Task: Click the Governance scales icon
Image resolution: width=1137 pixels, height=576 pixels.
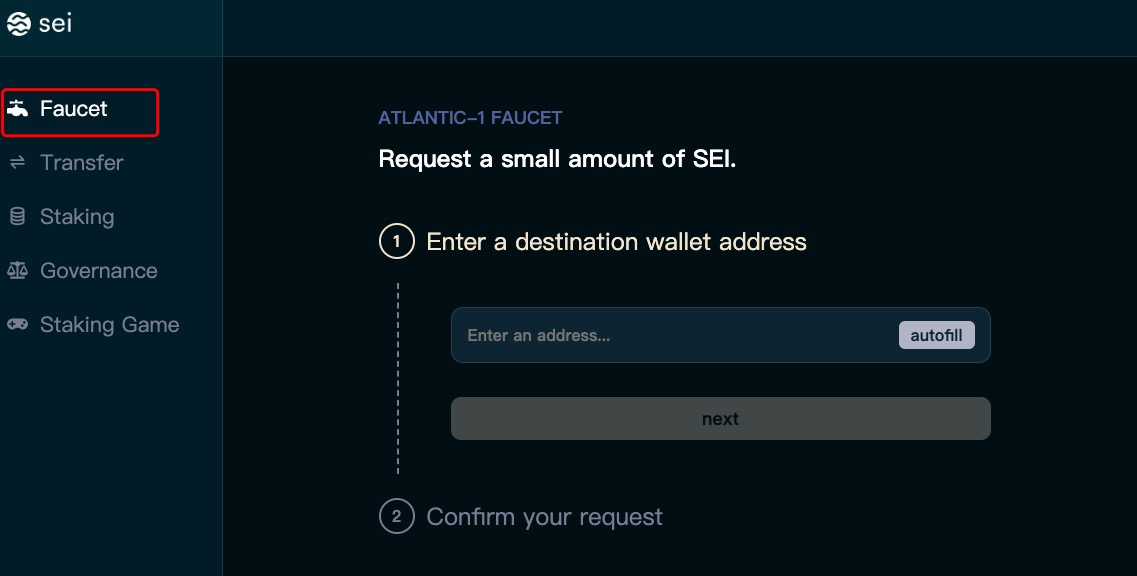Action: (x=17, y=271)
